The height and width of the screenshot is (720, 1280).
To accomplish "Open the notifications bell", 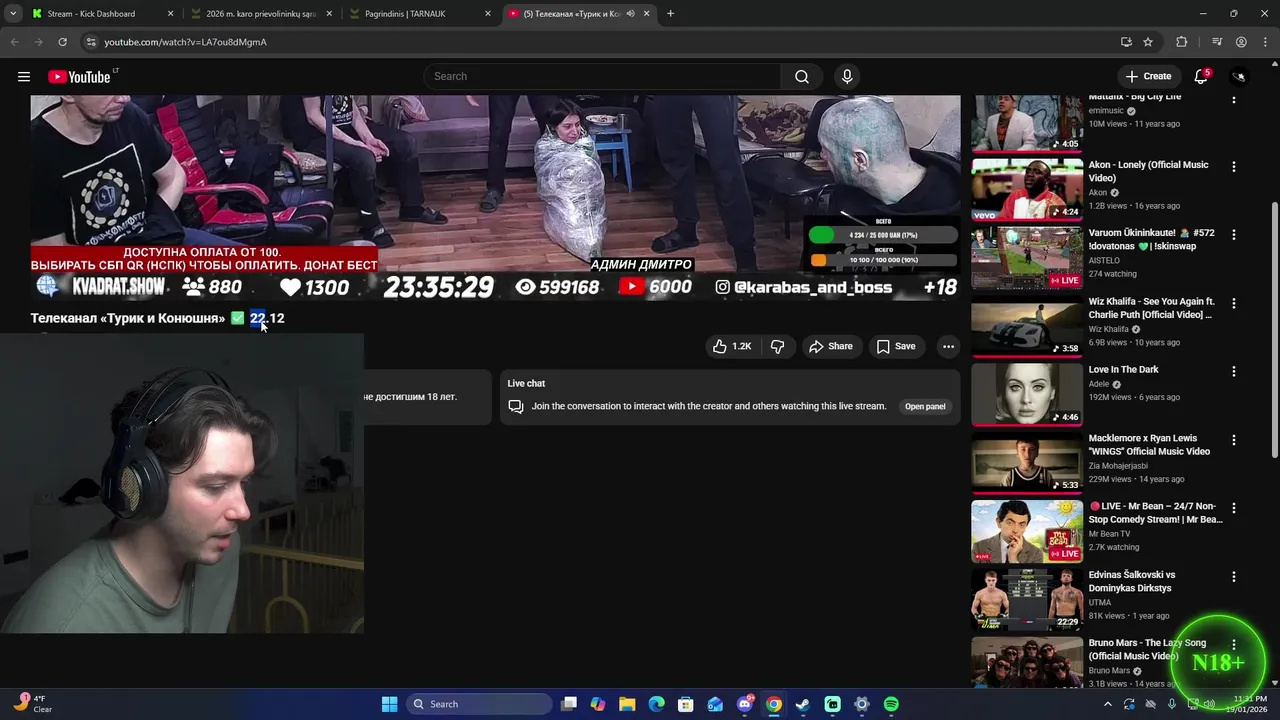I will pos(1202,76).
